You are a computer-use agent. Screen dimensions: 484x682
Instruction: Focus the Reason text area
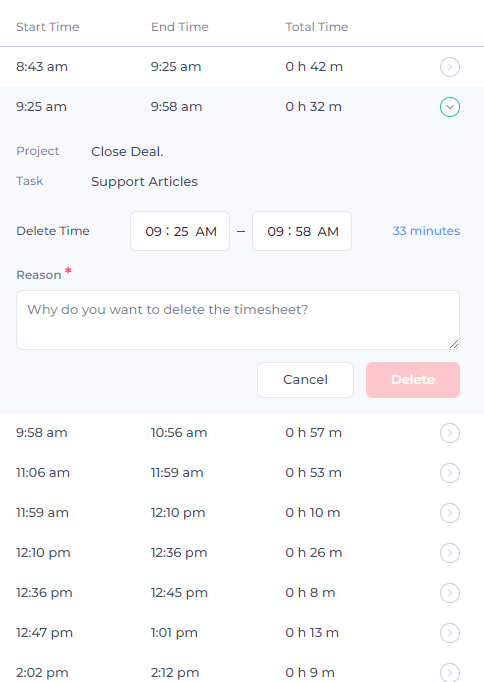click(x=238, y=320)
